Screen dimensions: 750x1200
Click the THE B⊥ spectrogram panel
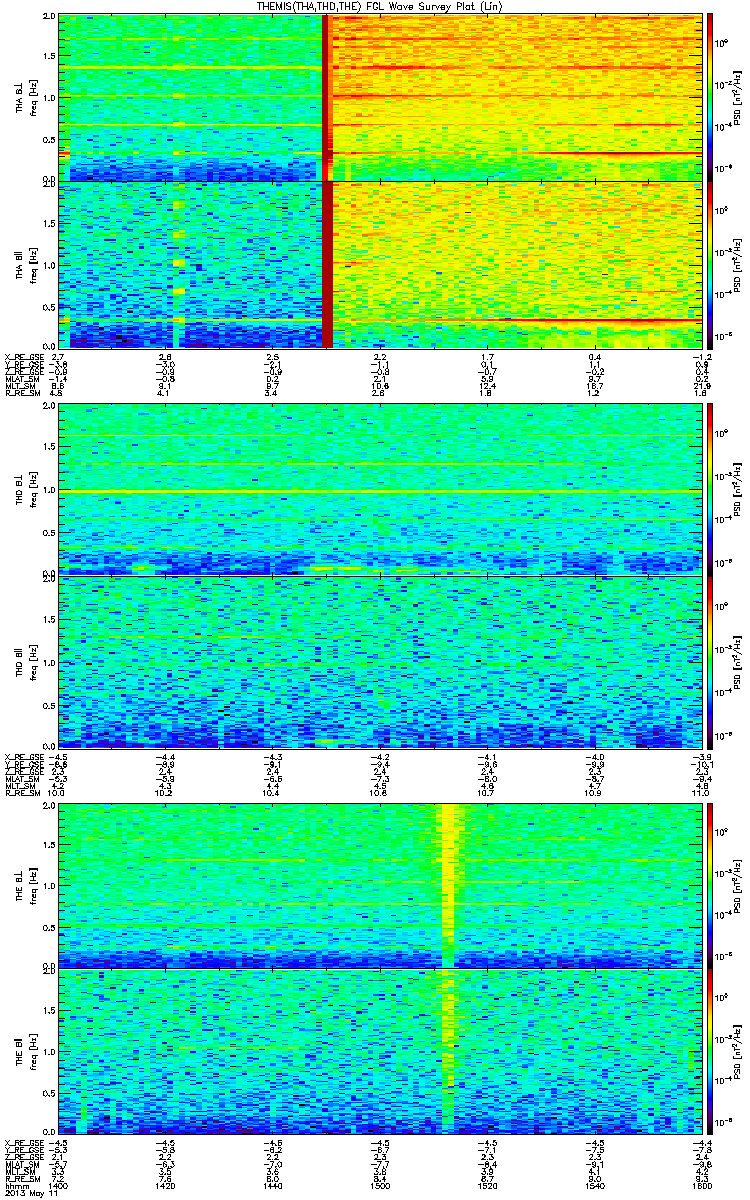pos(379,884)
